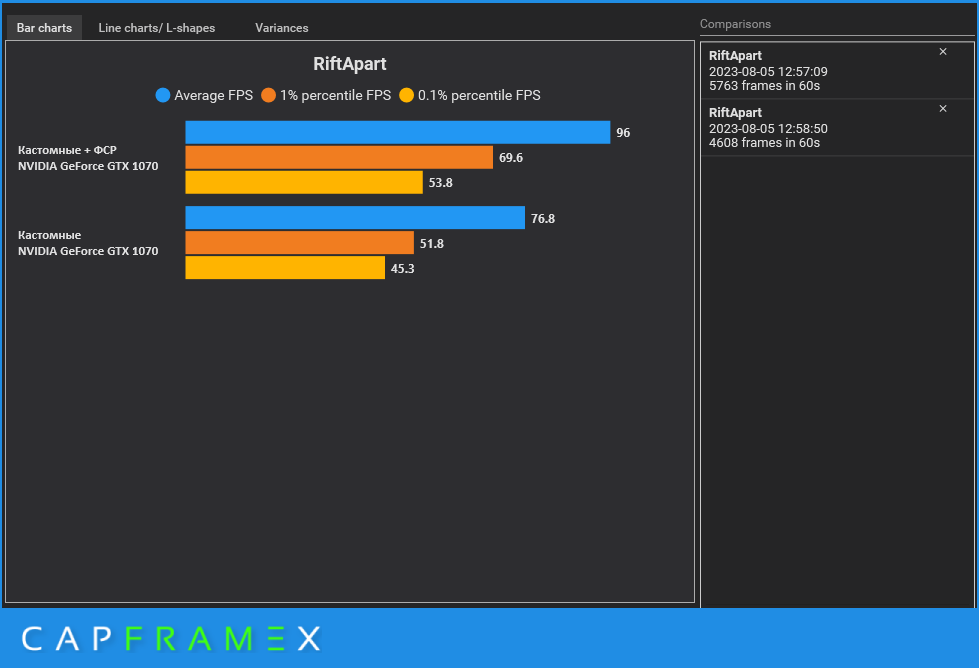Select the 5763 frames in 60s record

(837, 71)
